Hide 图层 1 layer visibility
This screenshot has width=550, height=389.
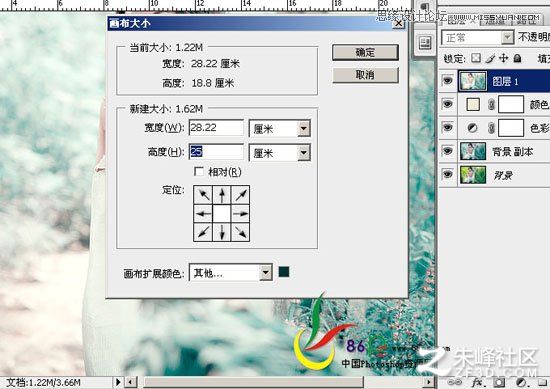(448, 81)
